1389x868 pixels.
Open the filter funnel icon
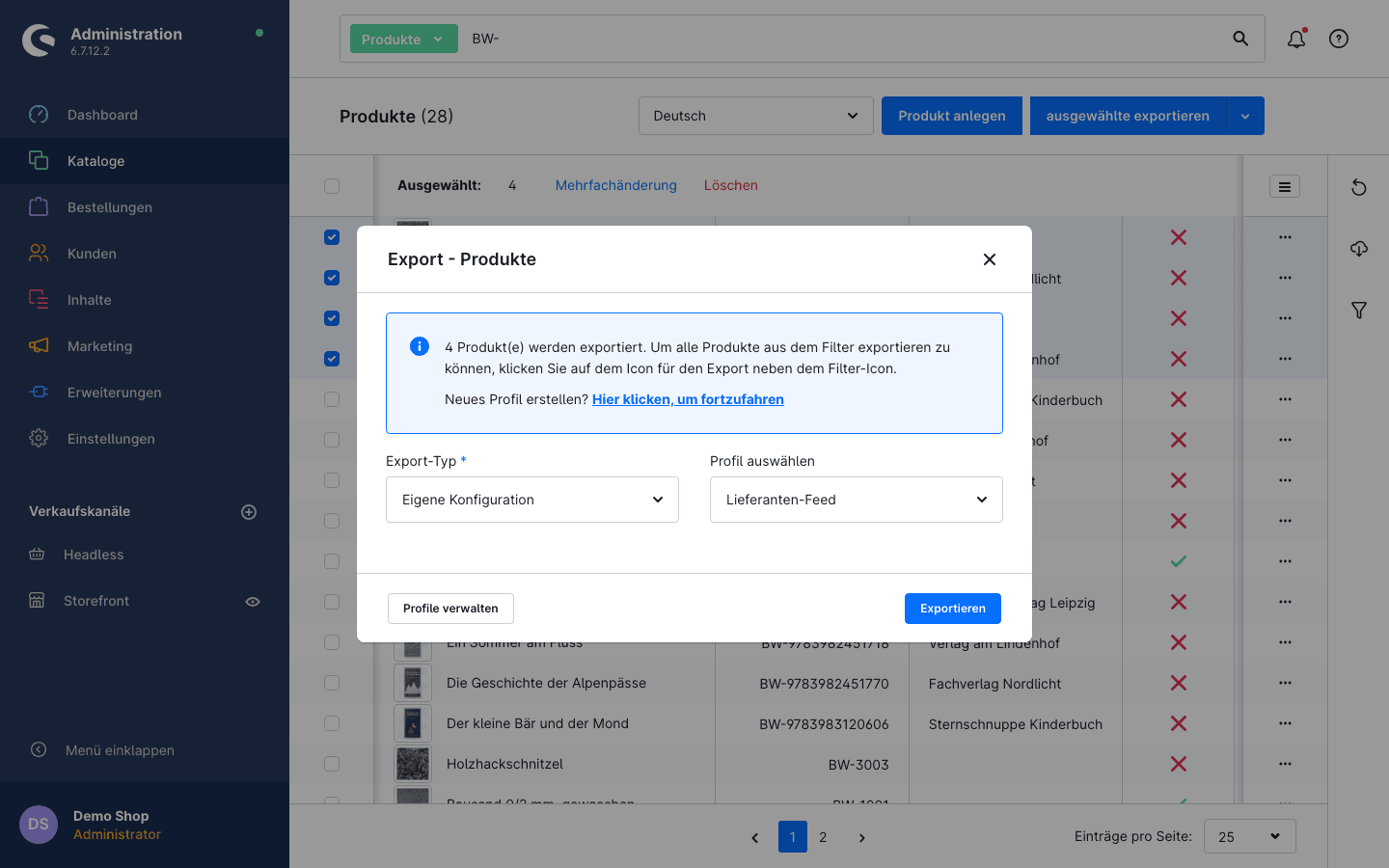point(1359,311)
